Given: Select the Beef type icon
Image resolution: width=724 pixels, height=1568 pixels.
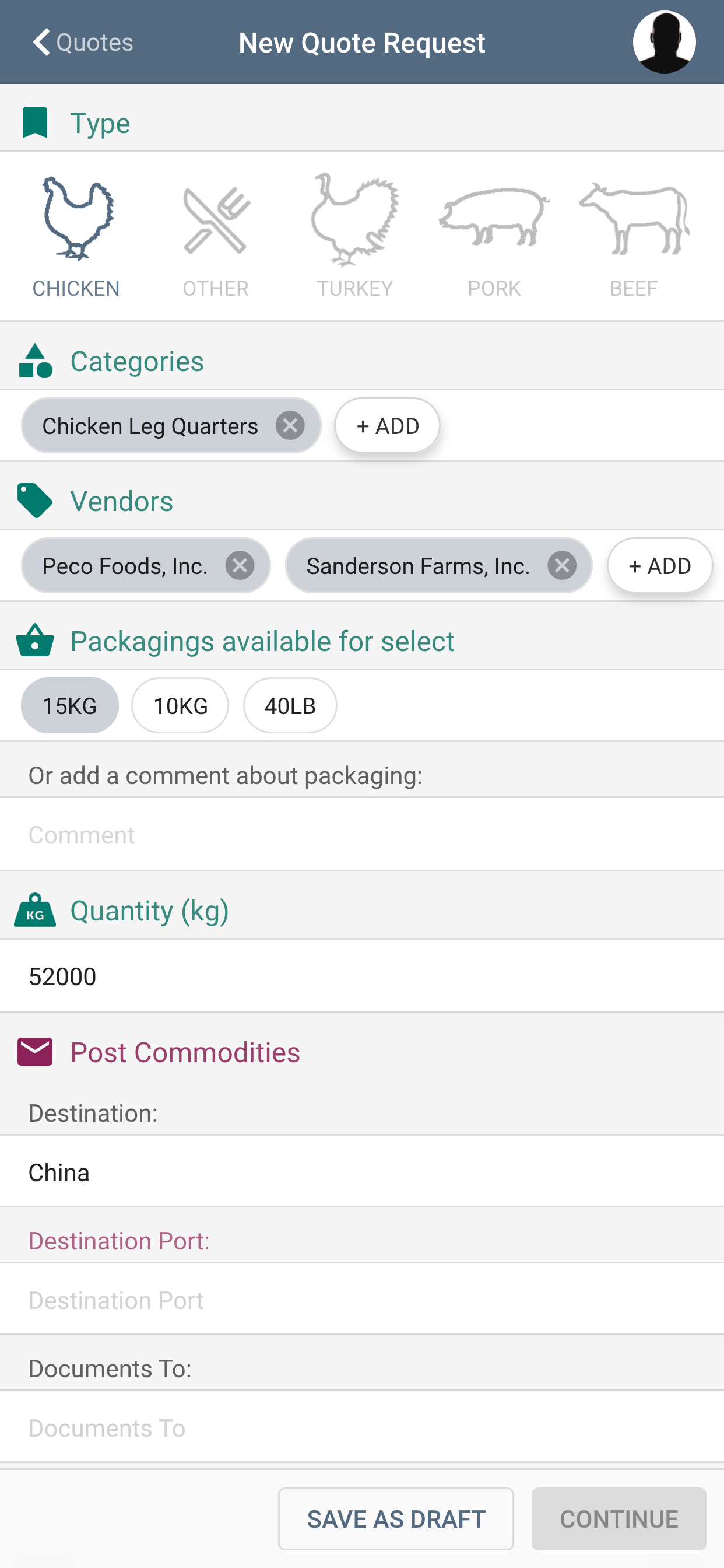Looking at the screenshot, I should 634,219.
